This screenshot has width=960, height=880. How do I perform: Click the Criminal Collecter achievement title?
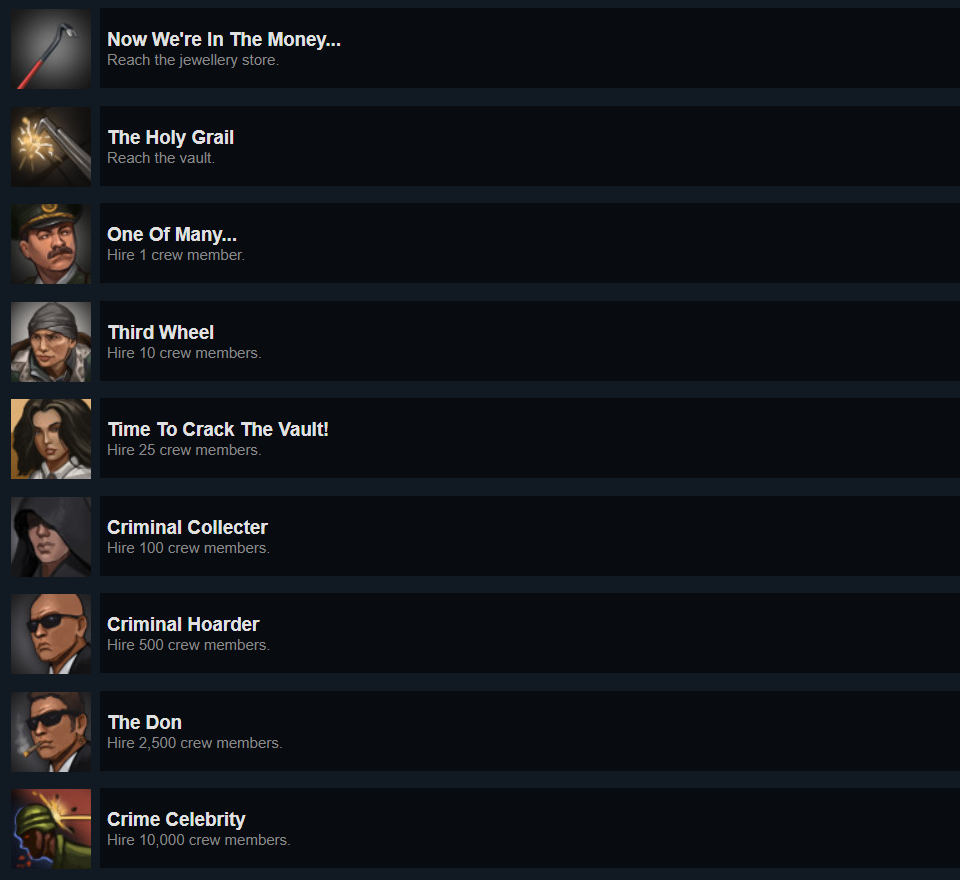coord(187,527)
